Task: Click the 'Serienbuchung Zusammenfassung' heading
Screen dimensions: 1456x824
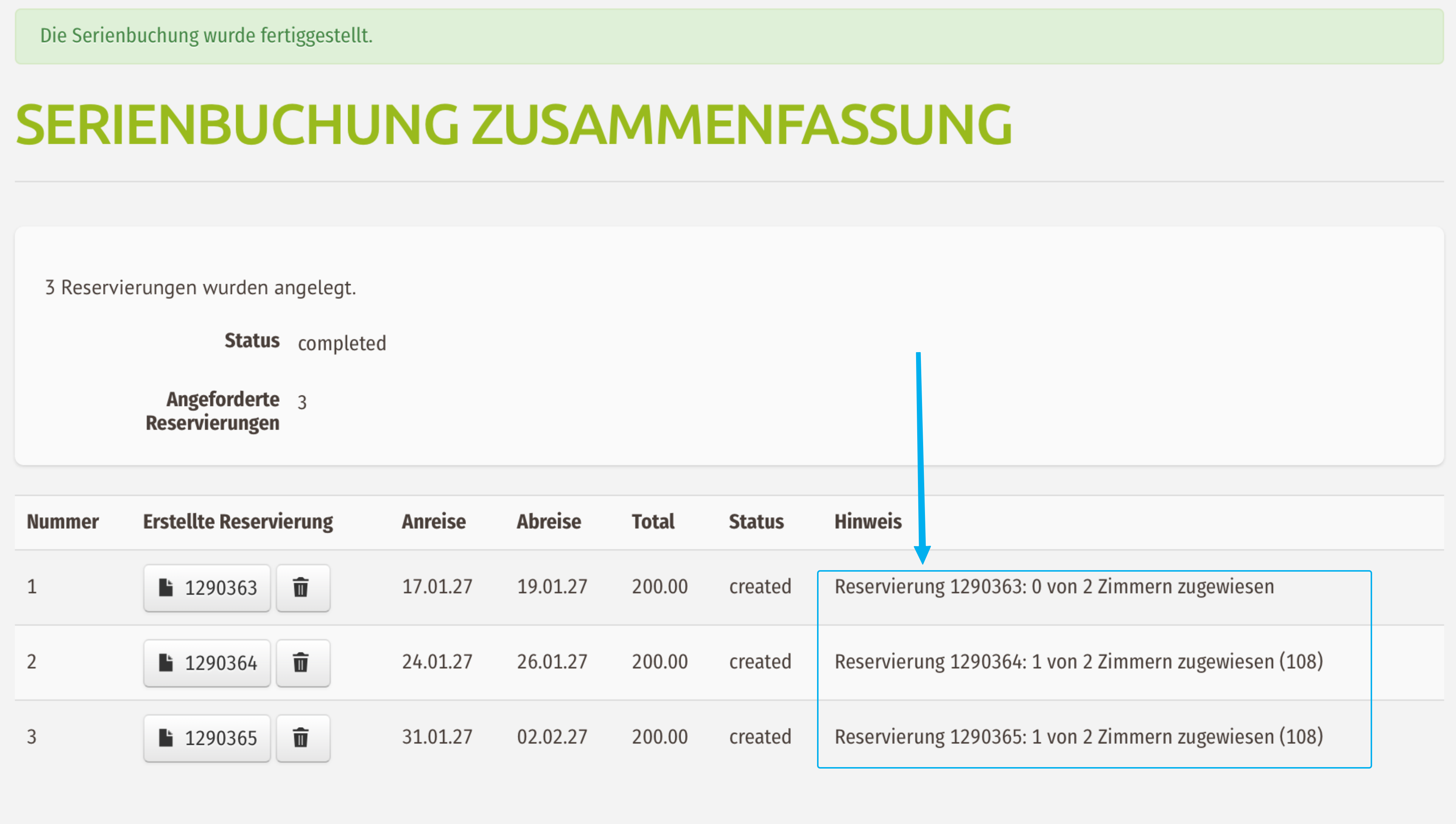Action: tap(514, 125)
